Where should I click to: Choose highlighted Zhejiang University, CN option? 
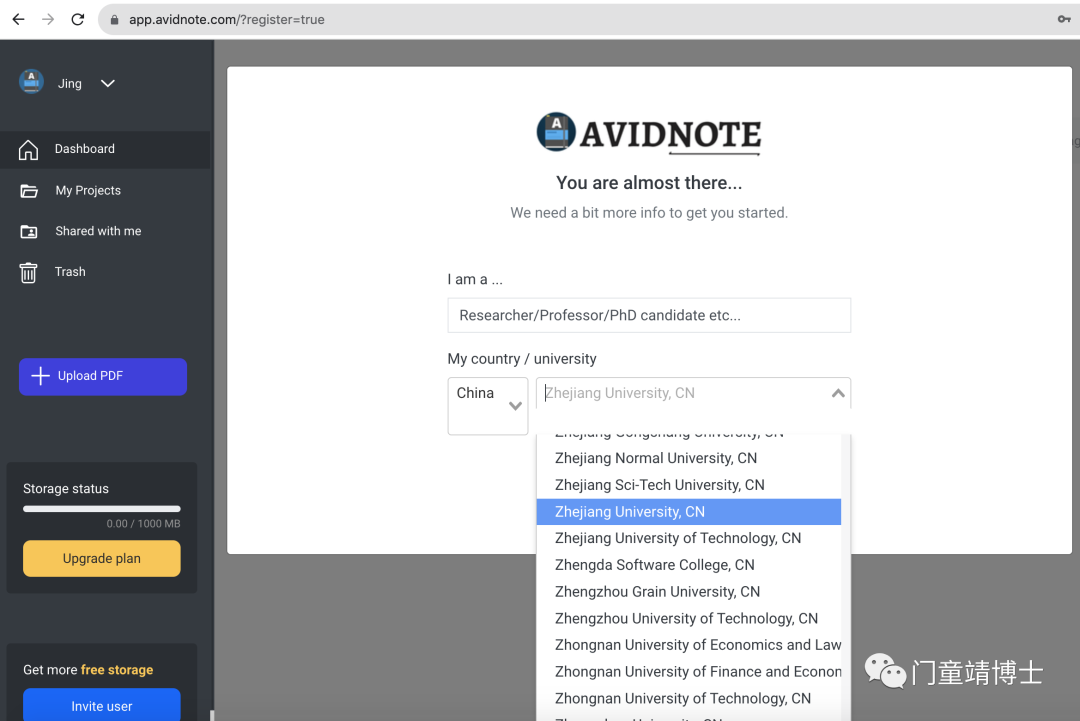coord(689,512)
